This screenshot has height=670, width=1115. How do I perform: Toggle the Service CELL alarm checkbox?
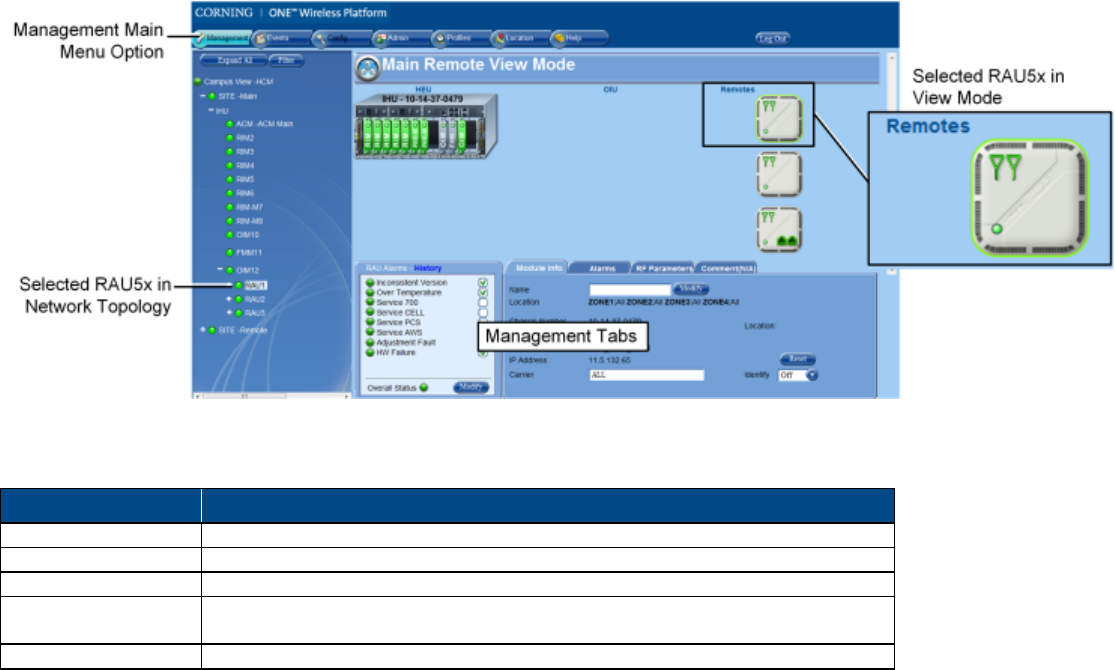click(483, 312)
